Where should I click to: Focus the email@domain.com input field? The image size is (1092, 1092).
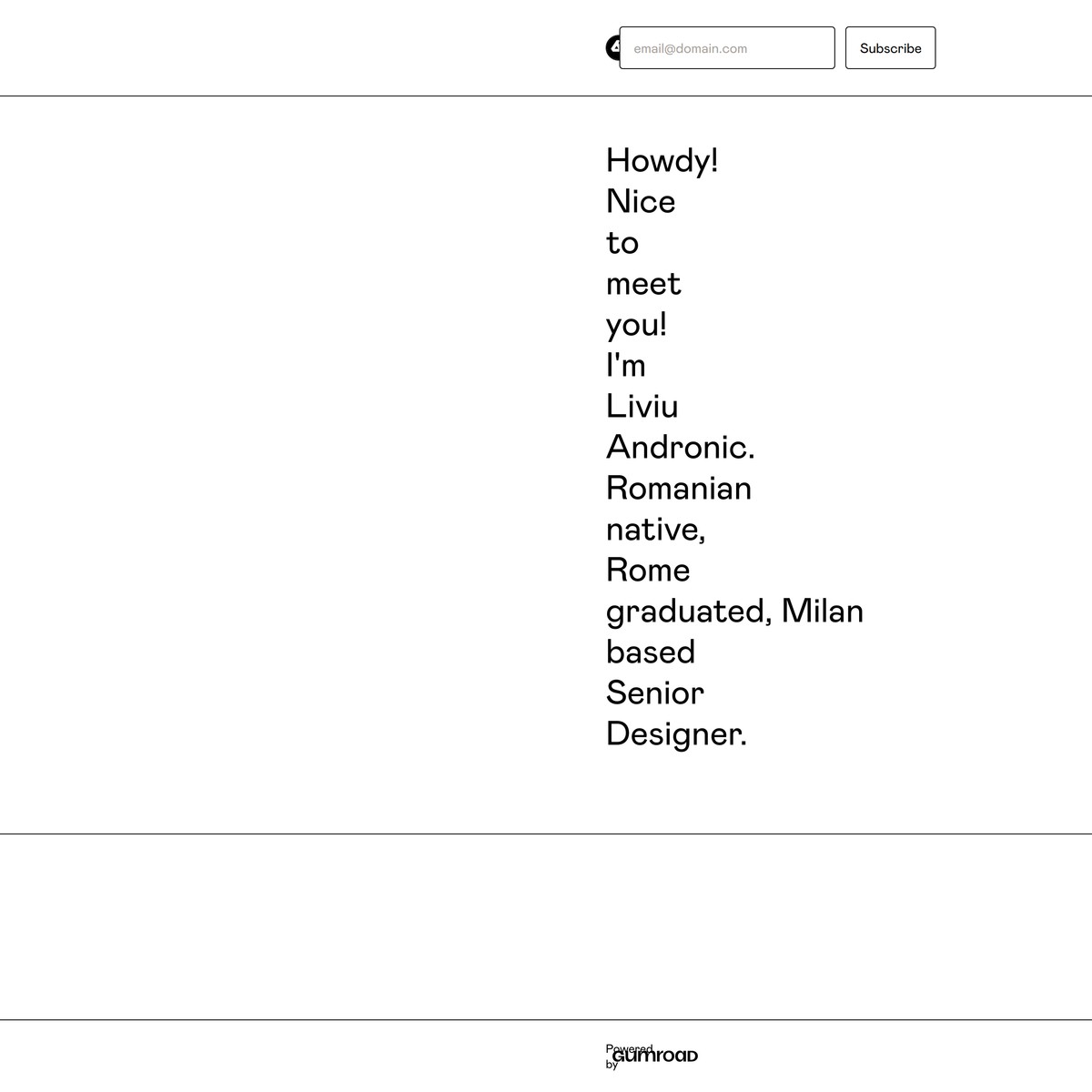tap(726, 48)
